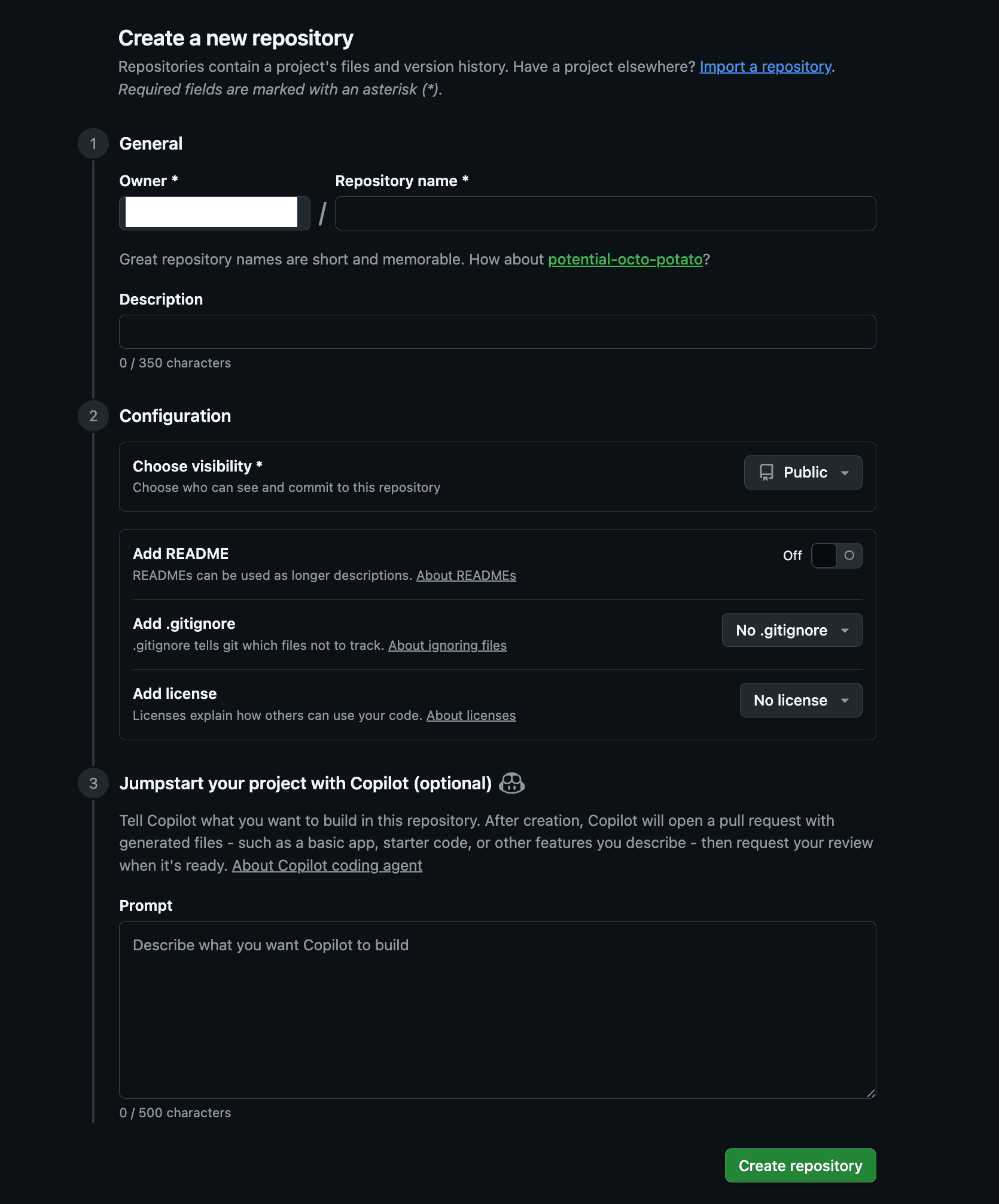
Task: Click the repository icon in Public button
Action: tap(766, 472)
